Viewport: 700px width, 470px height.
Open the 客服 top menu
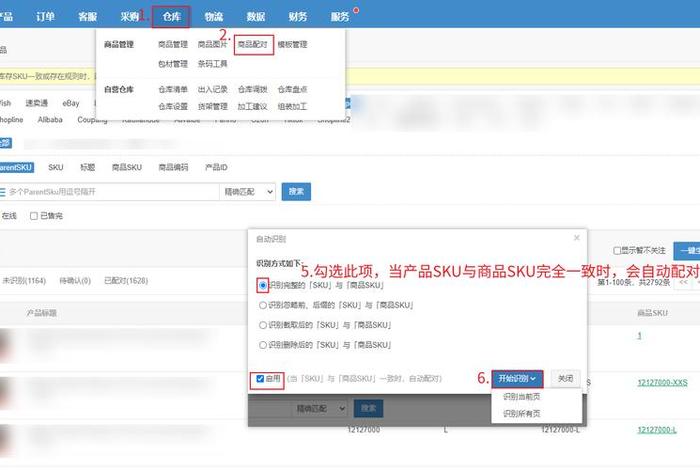pos(88,17)
